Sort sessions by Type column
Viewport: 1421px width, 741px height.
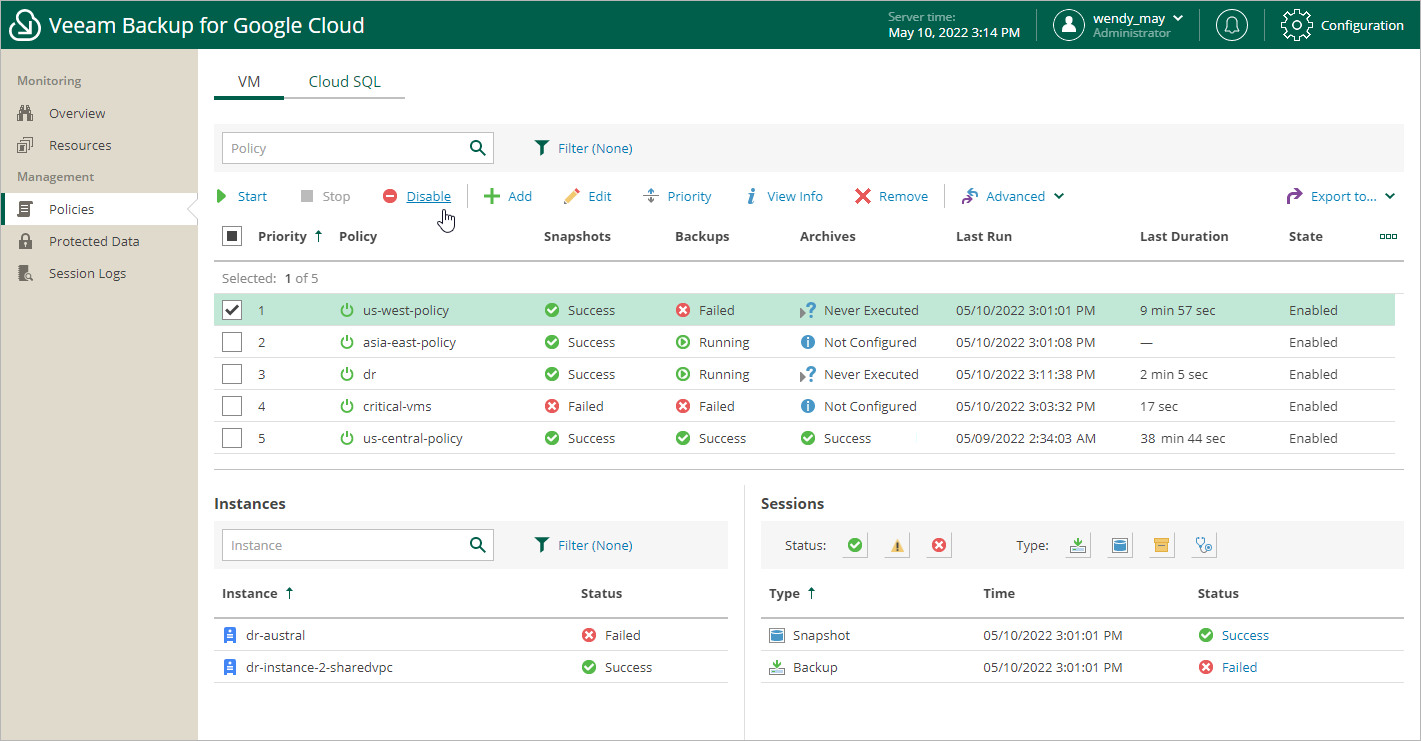793,593
